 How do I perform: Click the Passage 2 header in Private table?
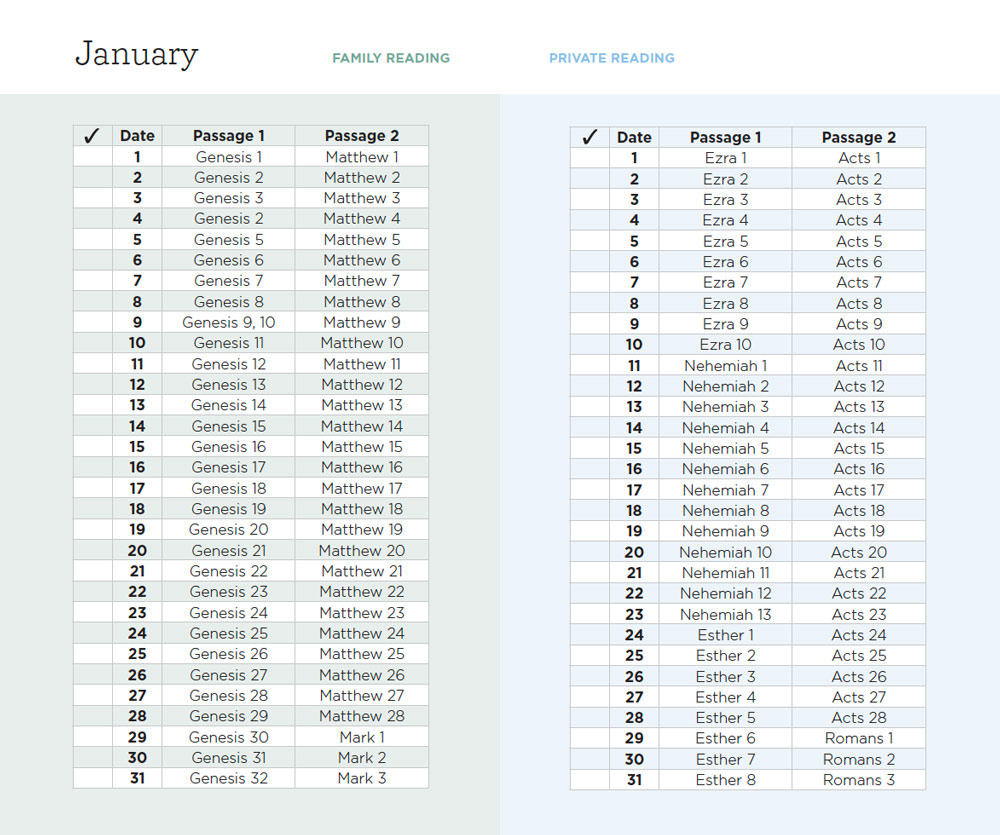tap(858, 137)
